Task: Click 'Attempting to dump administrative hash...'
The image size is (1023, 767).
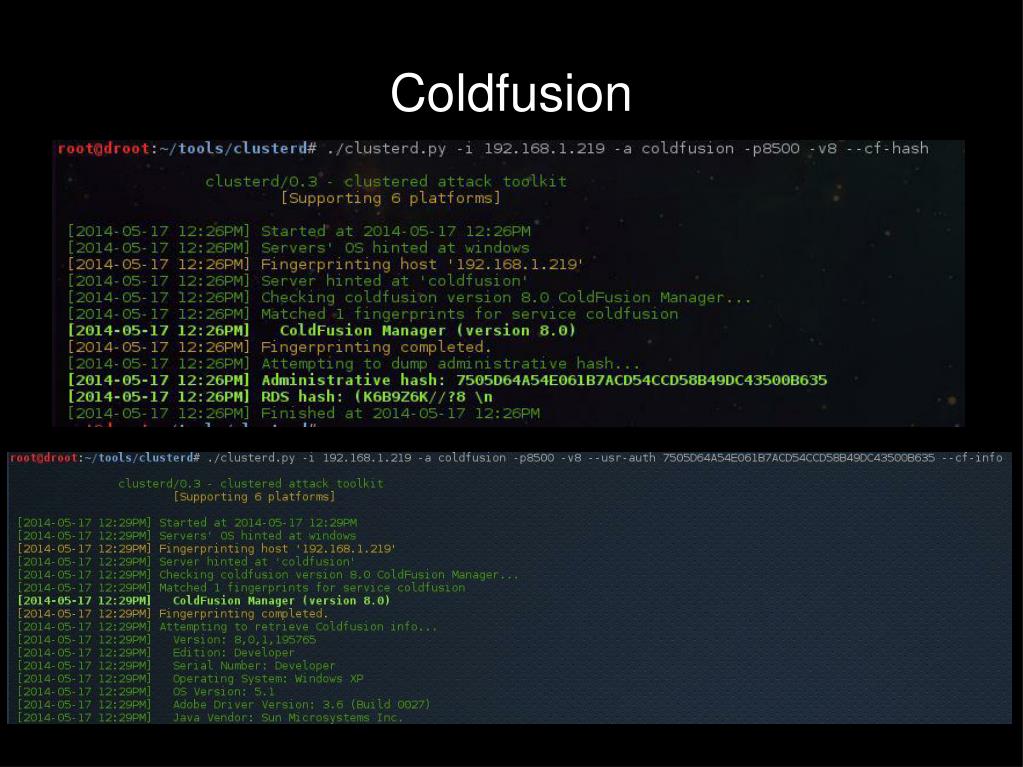Action: click(450, 363)
